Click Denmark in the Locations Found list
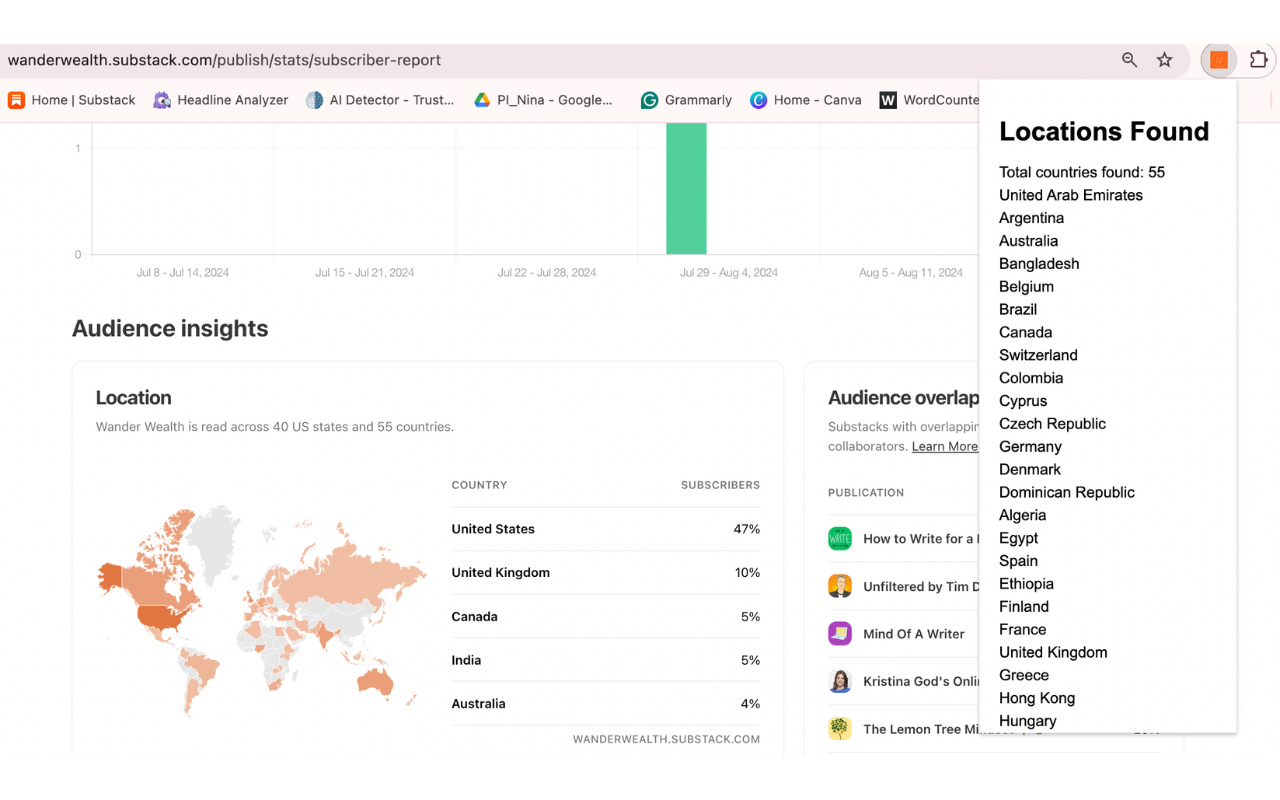This screenshot has width=1280, height=800. click(1030, 470)
